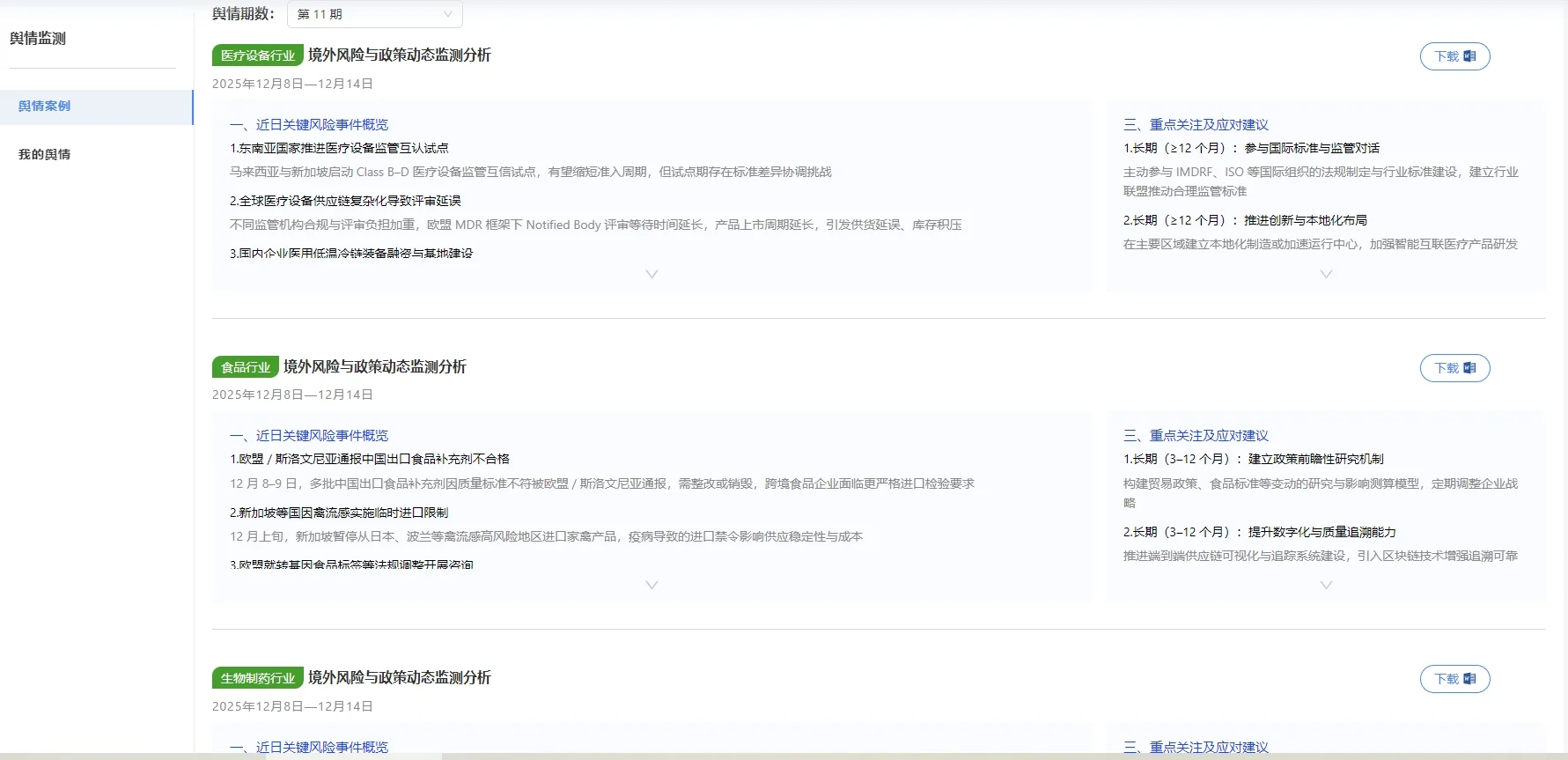Click 2.长期（≥12 个月）：推进创新与本地化布局
The height and width of the screenshot is (760, 1568).
pyautogui.click(x=1245, y=220)
